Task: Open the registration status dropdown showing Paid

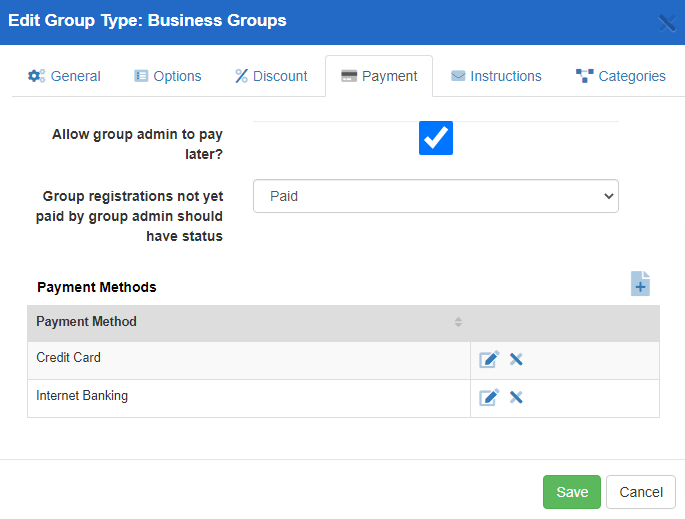Action: click(436, 197)
